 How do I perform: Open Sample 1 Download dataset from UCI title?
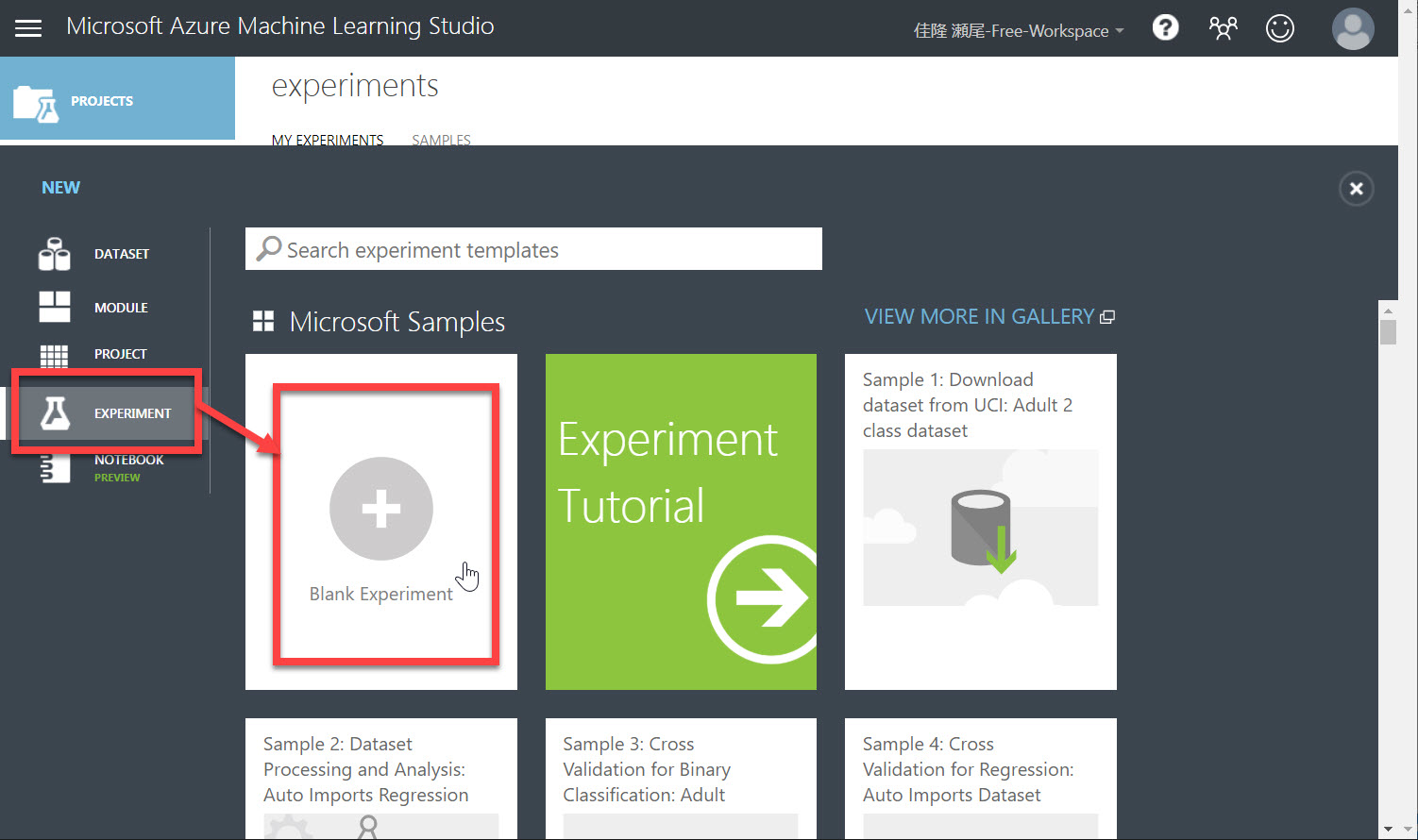point(968,405)
